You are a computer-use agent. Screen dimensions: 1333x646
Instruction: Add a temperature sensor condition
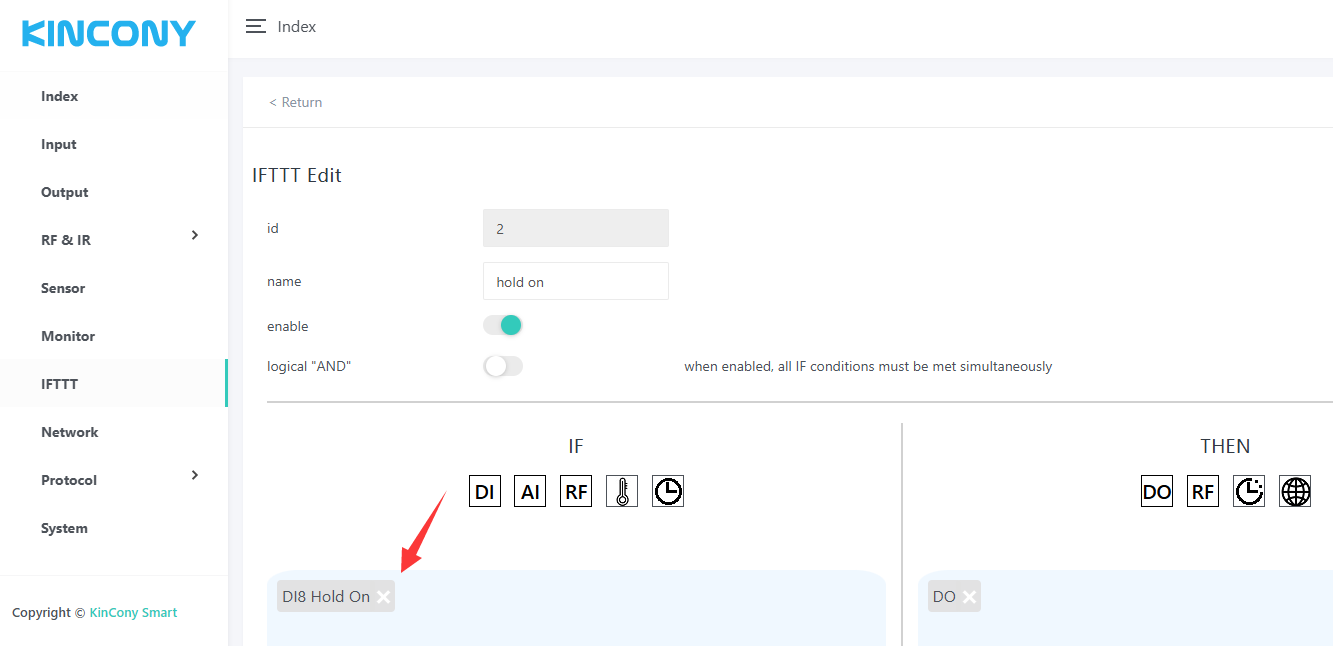click(622, 492)
